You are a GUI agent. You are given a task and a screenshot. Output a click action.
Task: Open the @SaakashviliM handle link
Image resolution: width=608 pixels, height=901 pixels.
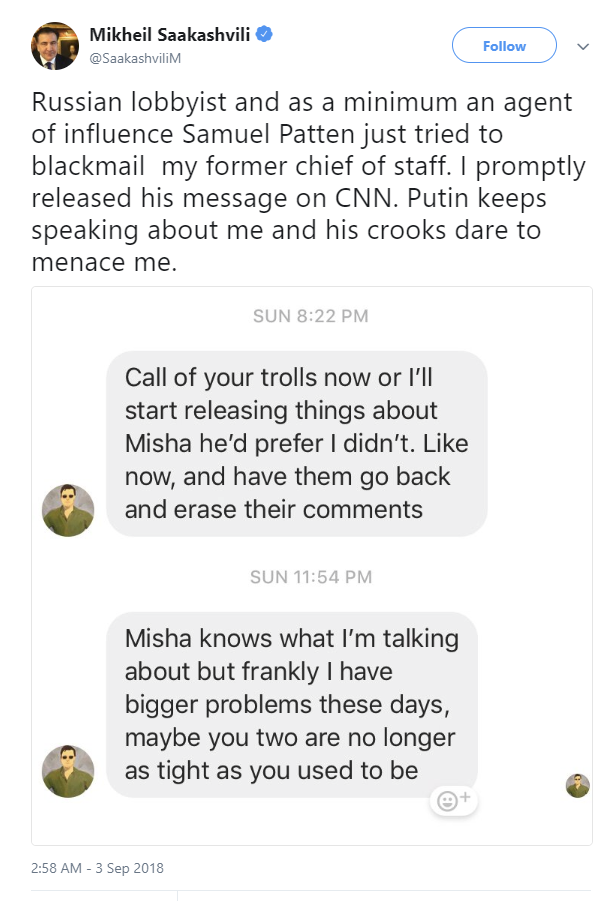[x=136, y=57]
